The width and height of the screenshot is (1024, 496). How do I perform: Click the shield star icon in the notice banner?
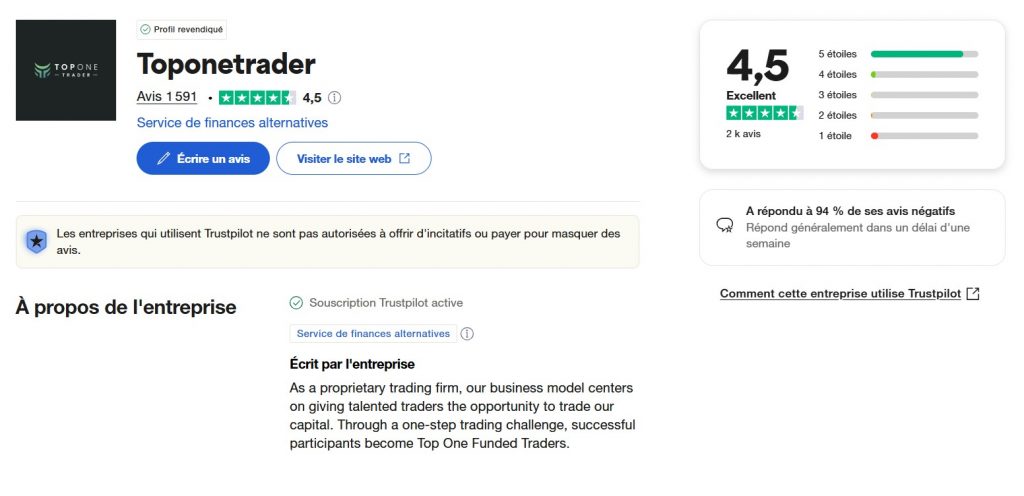click(37, 241)
